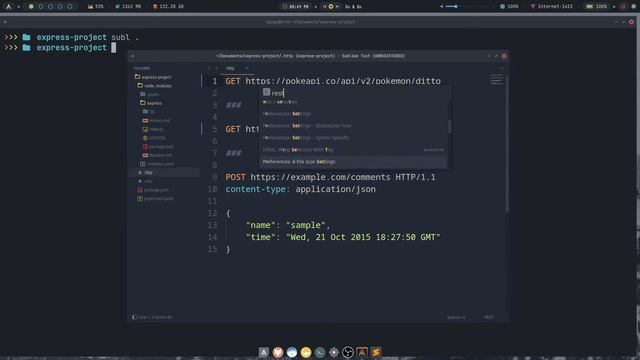
Task: Switch to the fourth workspace dot
Action: click(x=60, y=7)
